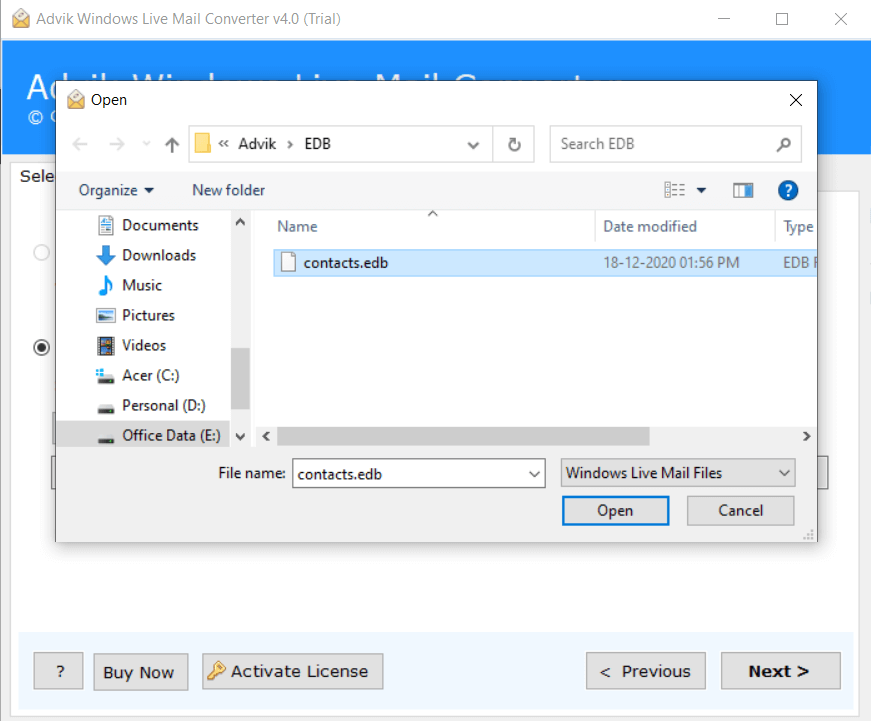Viewport: 871px width, 721px height.
Task: Select the Videos folder icon
Action: [x=106, y=346]
